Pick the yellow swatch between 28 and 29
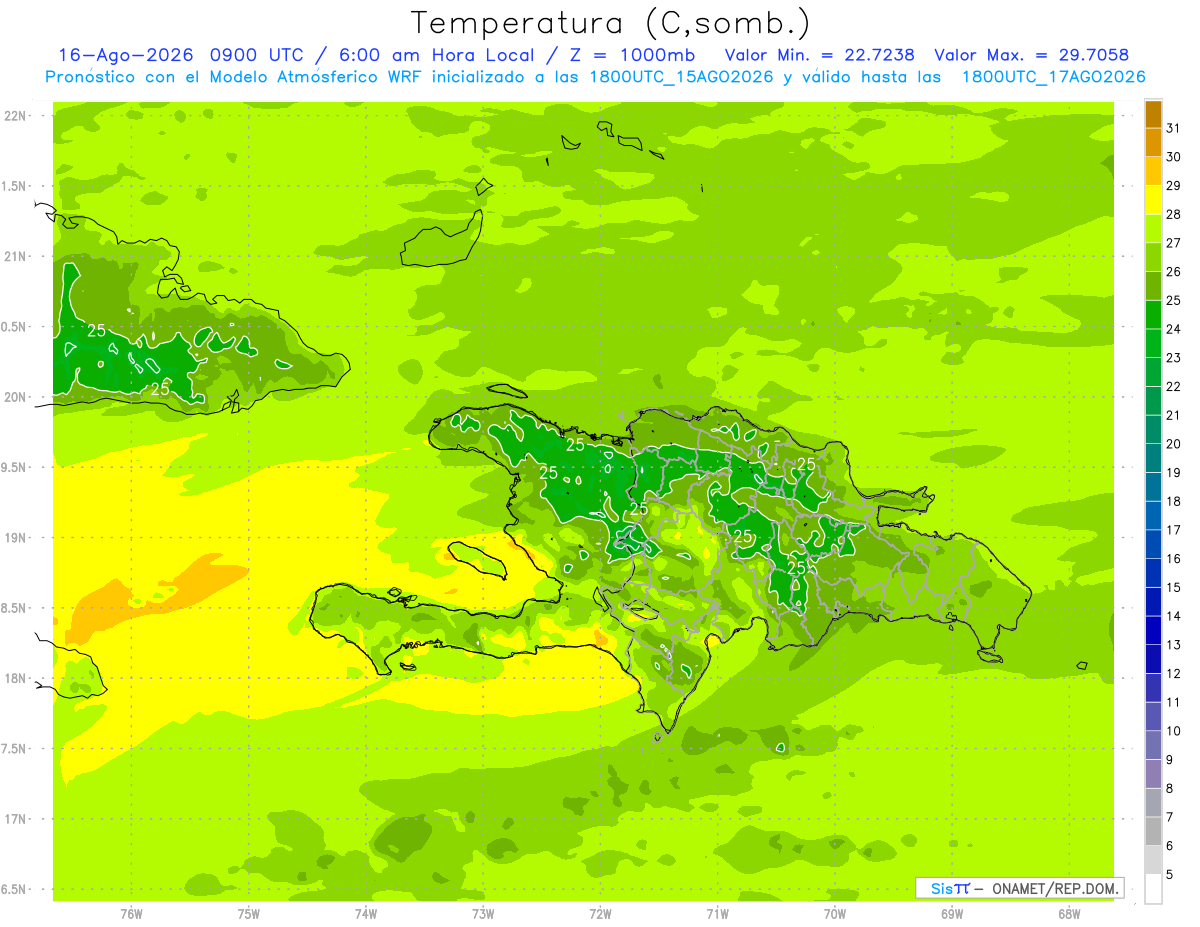The width and height of the screenshot is (1200, 927). (x=1153, y=200)
